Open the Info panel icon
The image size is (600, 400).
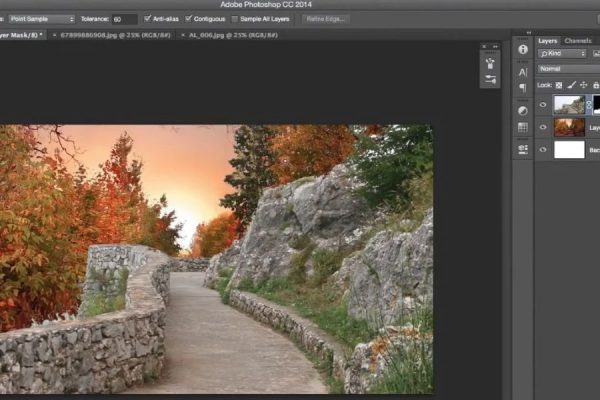[523, 50]
